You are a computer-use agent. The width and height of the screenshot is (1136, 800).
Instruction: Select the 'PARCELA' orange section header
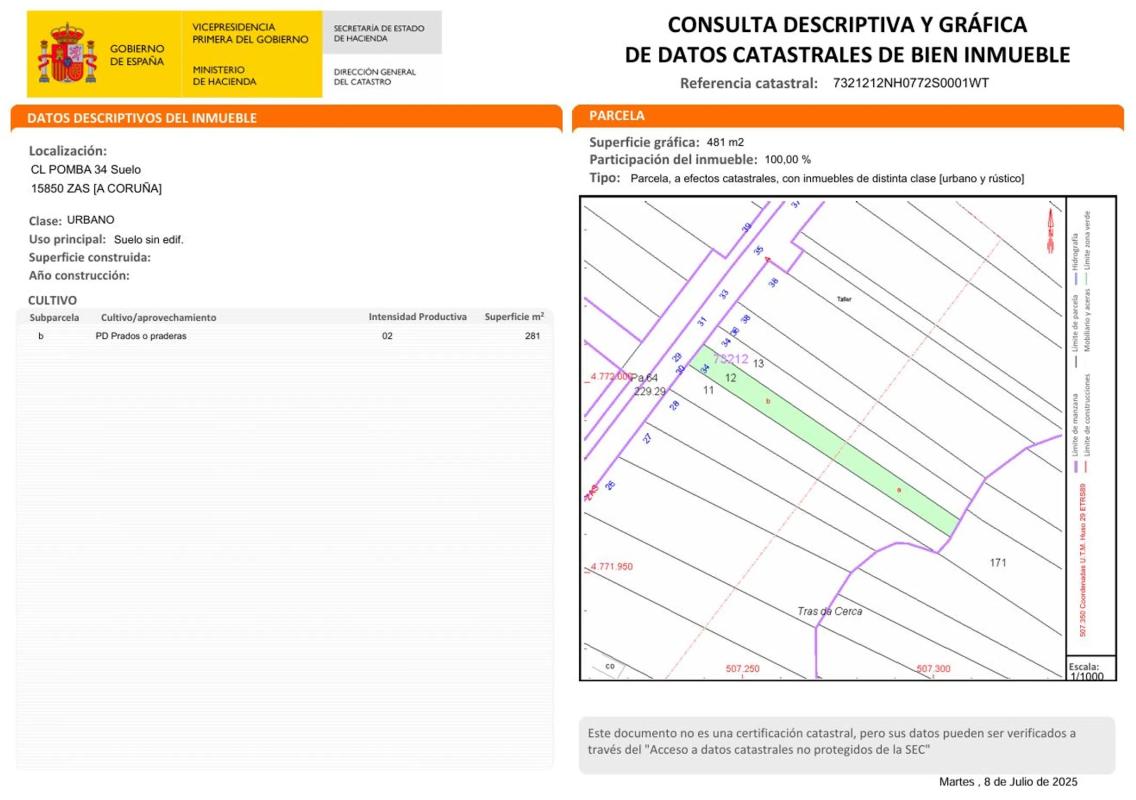coord(848,116)
